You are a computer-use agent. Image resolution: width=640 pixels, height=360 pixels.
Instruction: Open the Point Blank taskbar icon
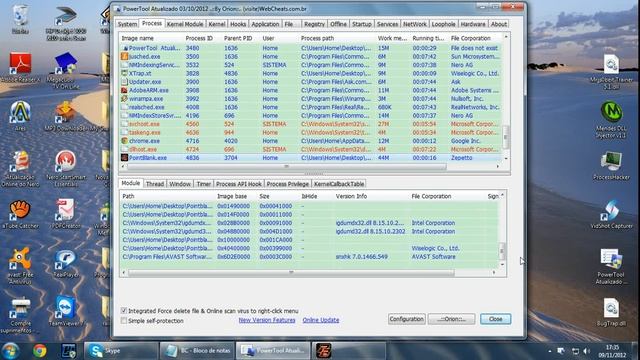(324, 351)
